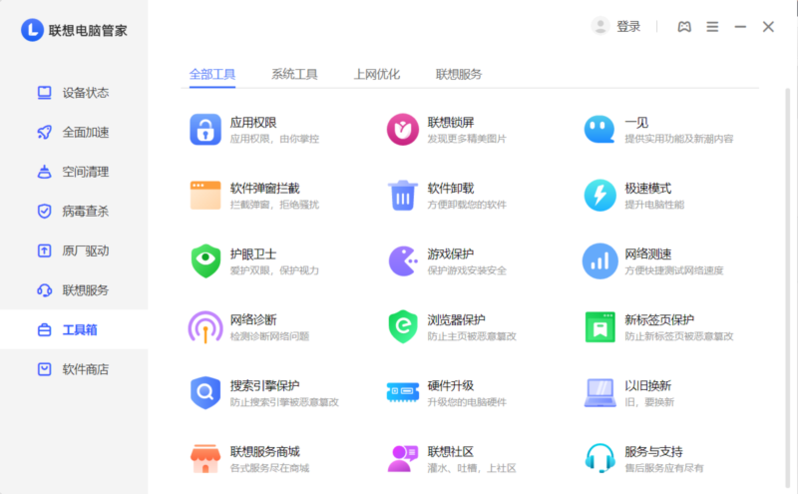Open the 应用权限 lock icon tool

(205, 130)
